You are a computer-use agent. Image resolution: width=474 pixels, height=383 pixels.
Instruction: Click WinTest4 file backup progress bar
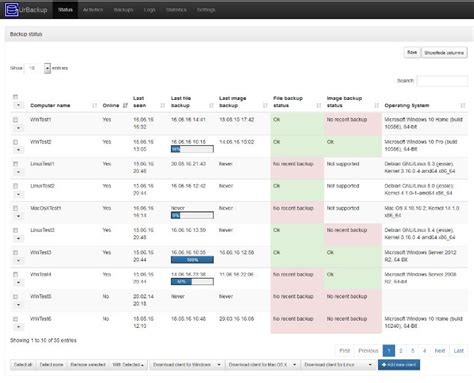192,282
